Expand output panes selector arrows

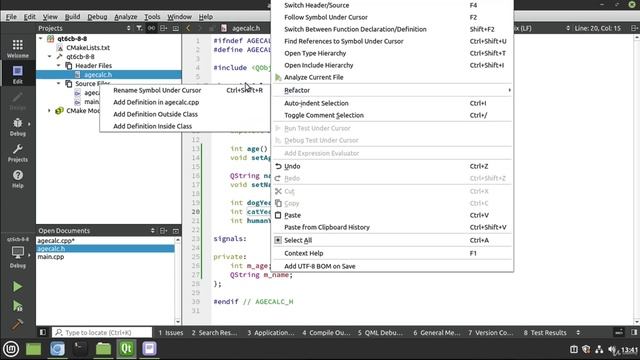tap(578, 332)
